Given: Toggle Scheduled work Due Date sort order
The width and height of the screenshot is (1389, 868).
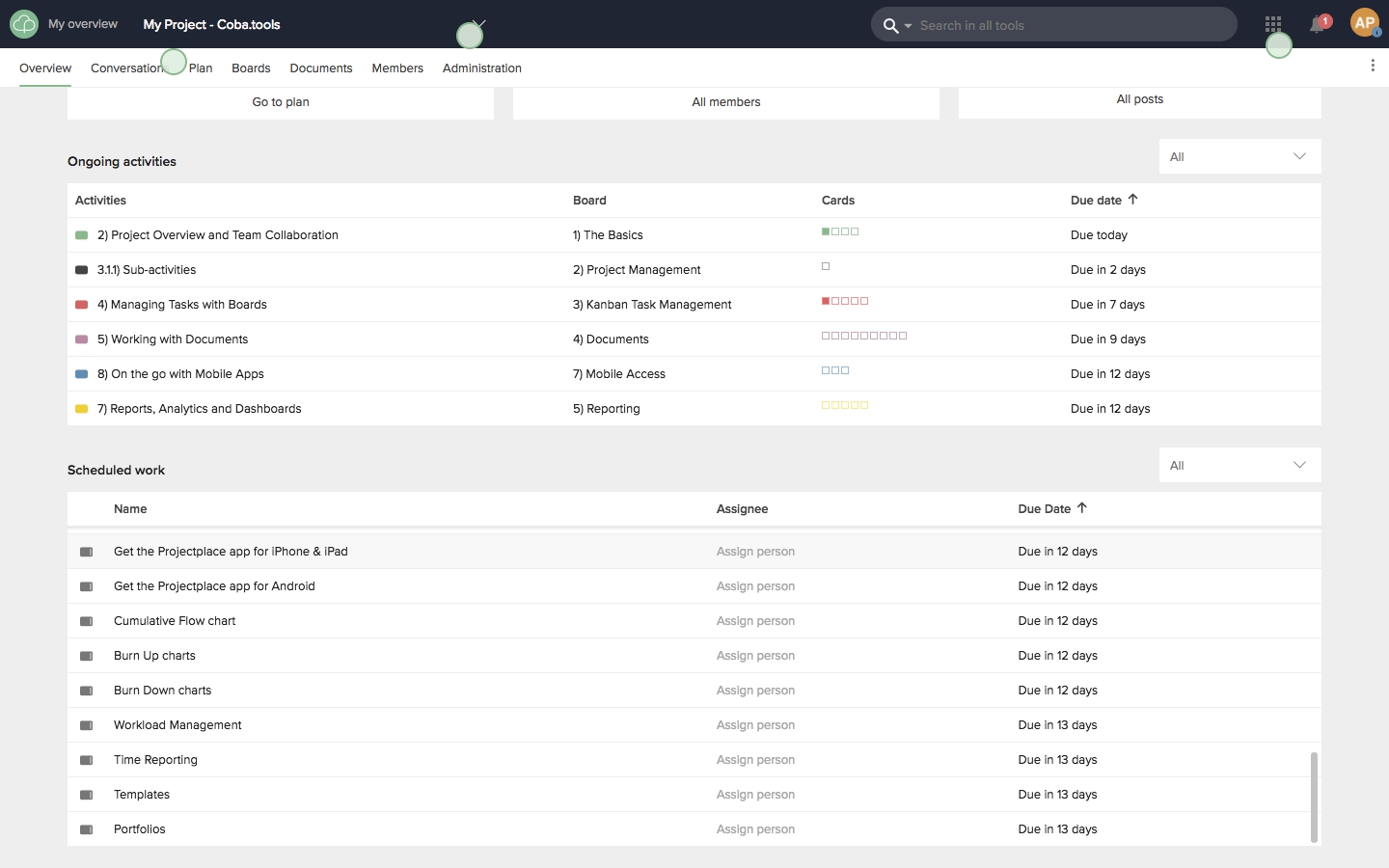Looking at the screenshot, I should click(x=1081, y=508).
